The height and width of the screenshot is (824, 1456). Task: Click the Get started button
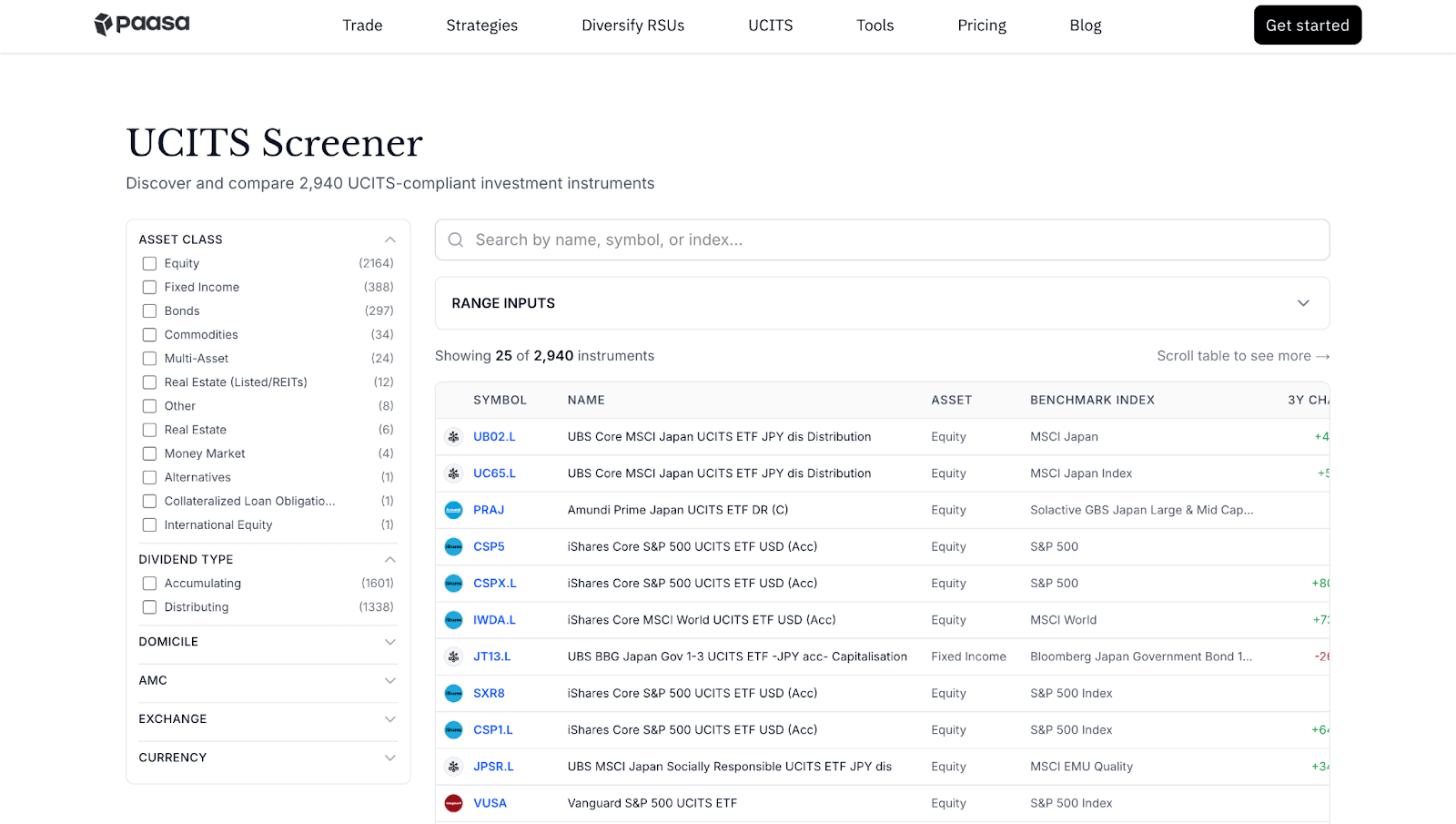click(x=1307, y=25)
